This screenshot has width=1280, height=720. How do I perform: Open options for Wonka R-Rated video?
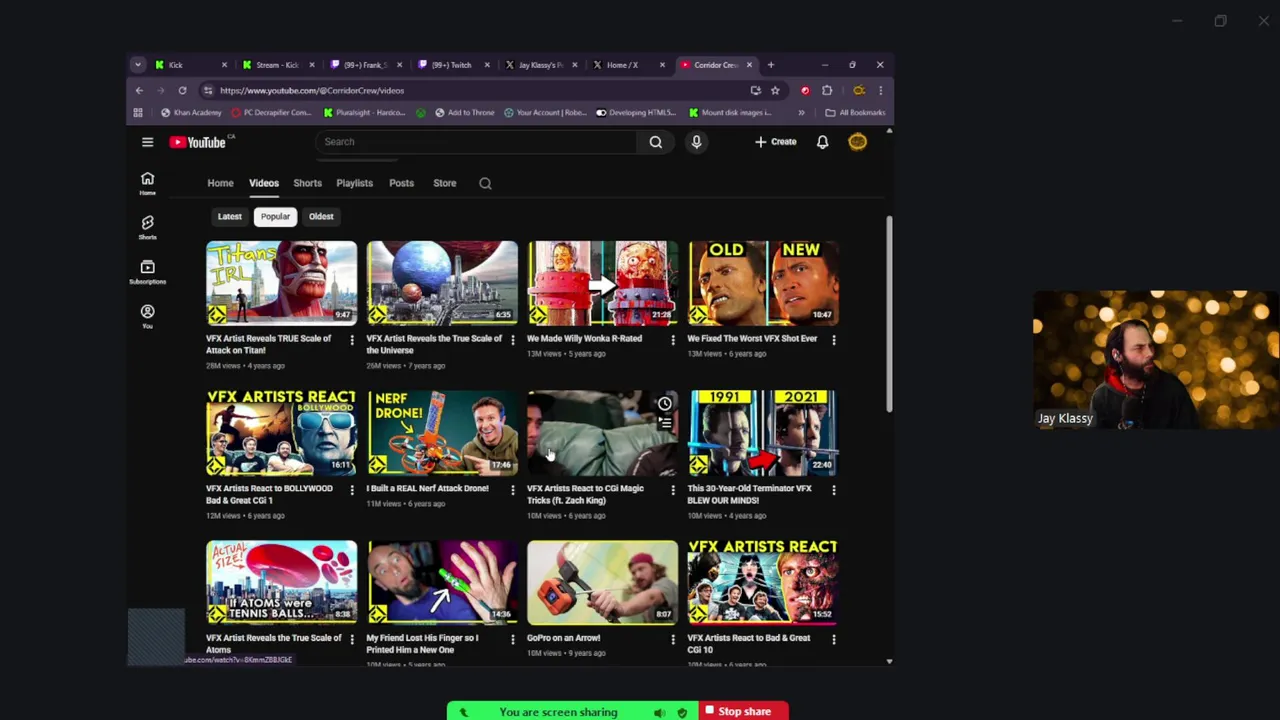coord(672,340)
